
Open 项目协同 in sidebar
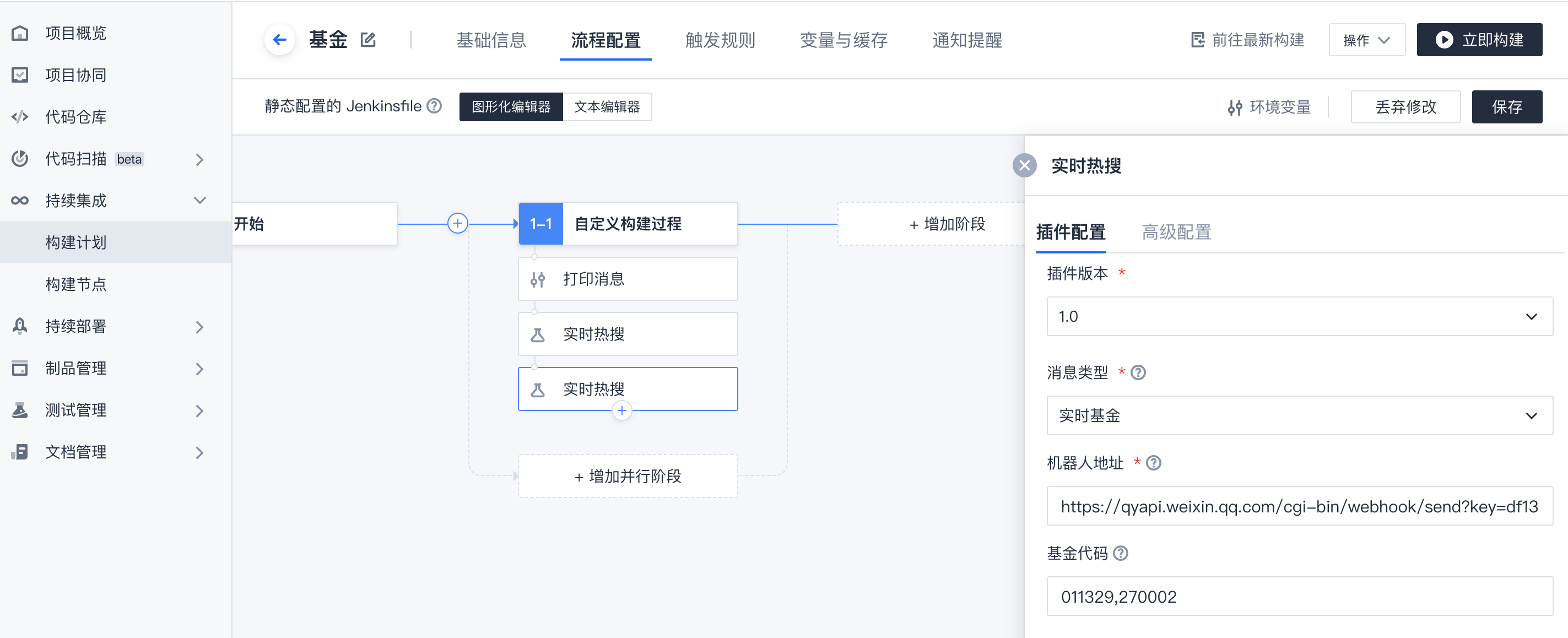pyautogui.click(x=116, y=75)
